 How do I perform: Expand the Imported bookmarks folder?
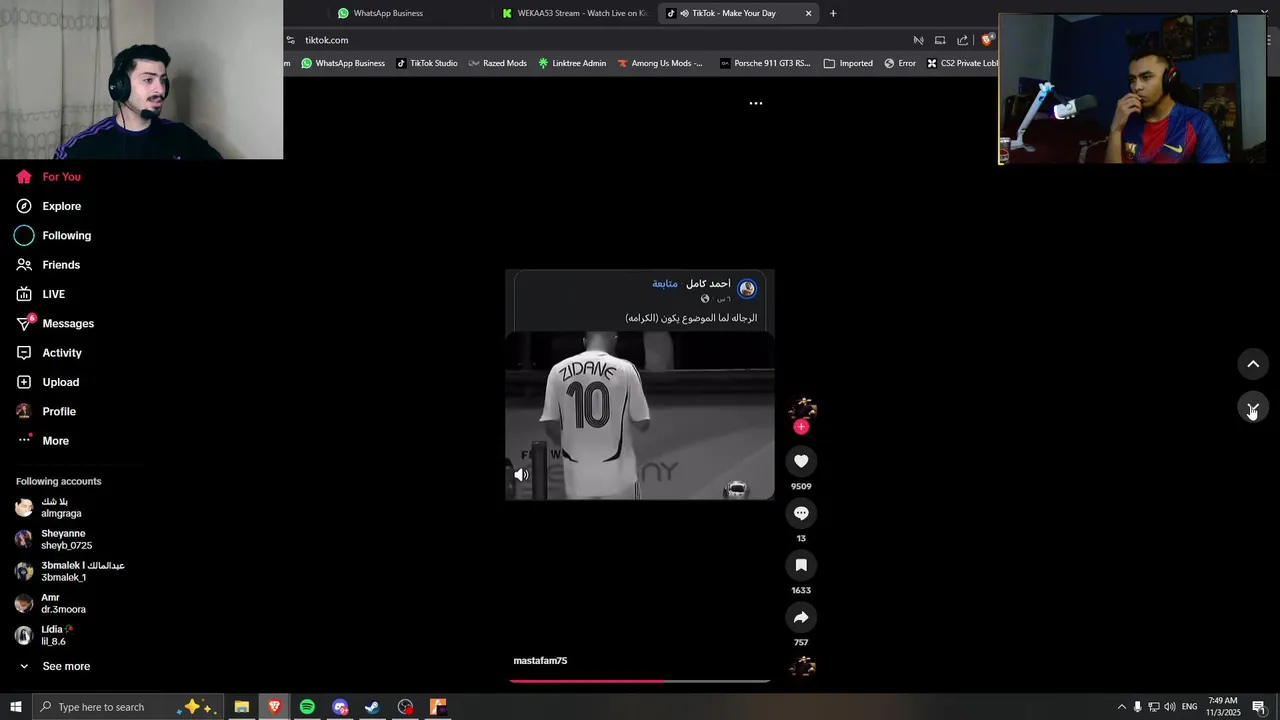[848, 63]
